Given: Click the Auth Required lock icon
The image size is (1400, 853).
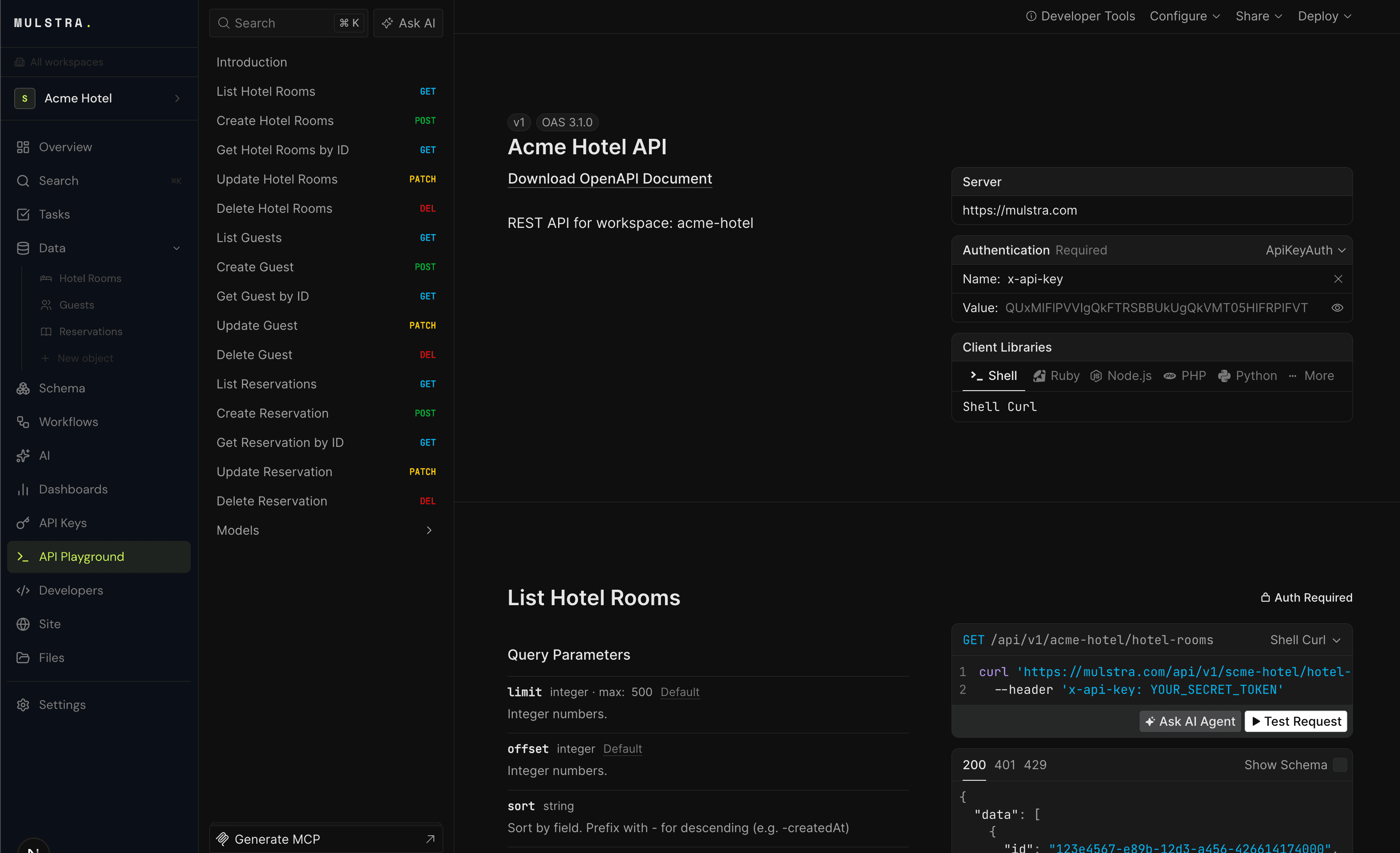Looking at the screenshot, I should [1265, 598].
